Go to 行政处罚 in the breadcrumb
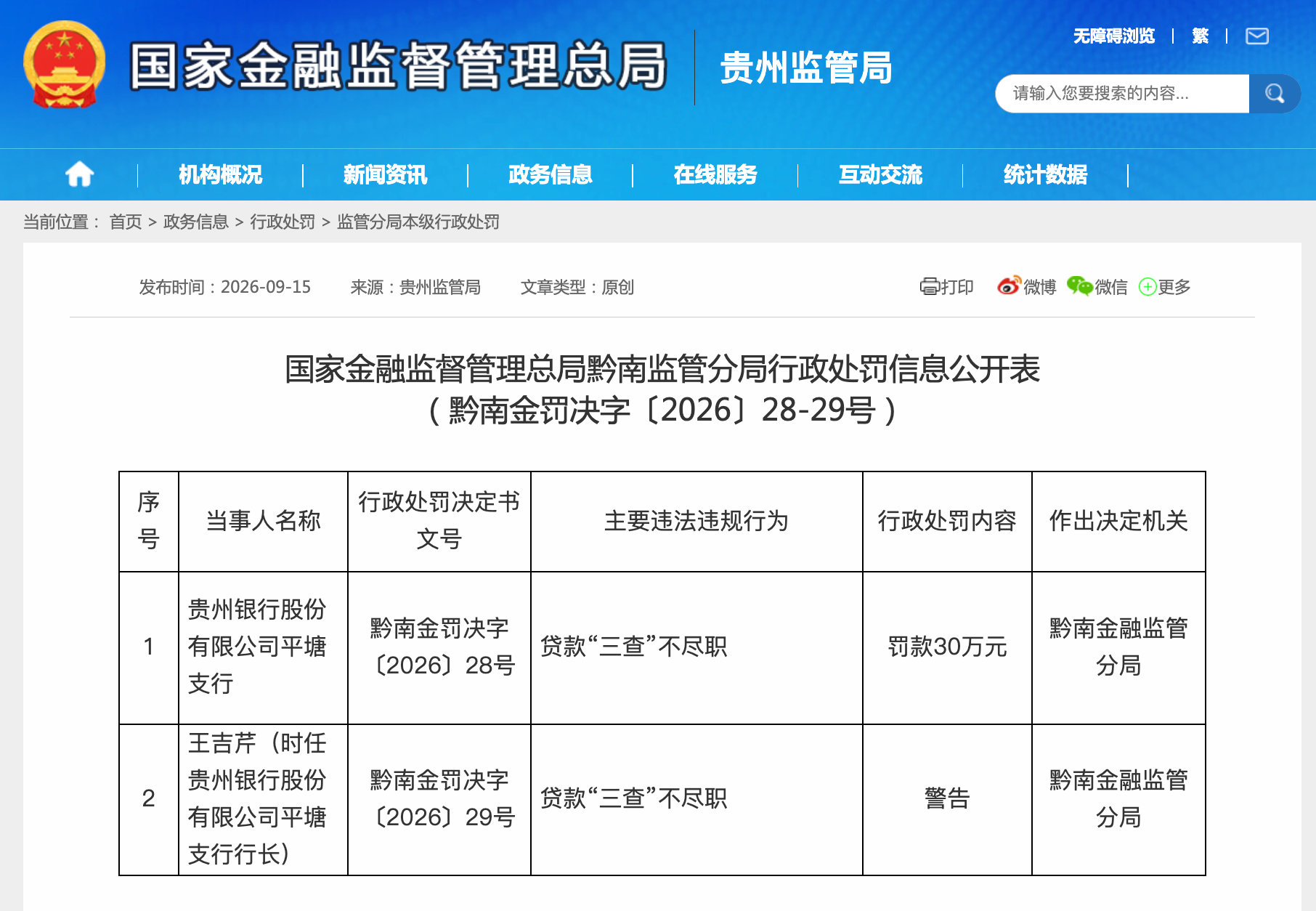The image size is (1316, 911). pos(283,222)
